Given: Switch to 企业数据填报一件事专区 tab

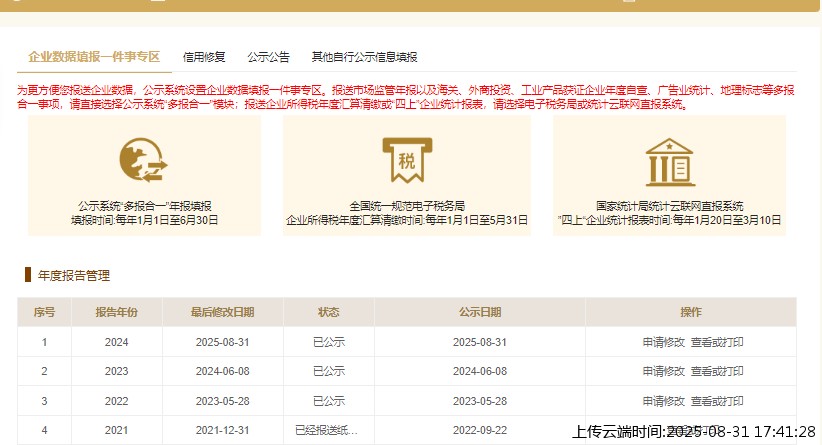Looking at the screenshot, I should [x=94, y=57].
